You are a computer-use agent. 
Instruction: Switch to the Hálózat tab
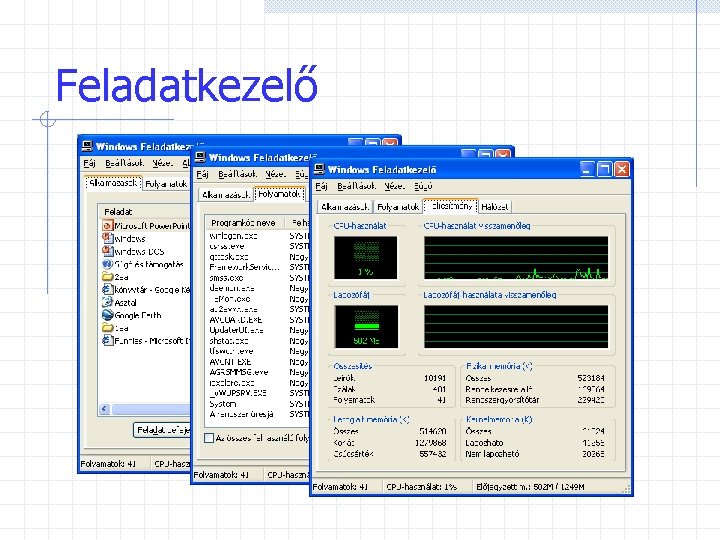point(495,207)
